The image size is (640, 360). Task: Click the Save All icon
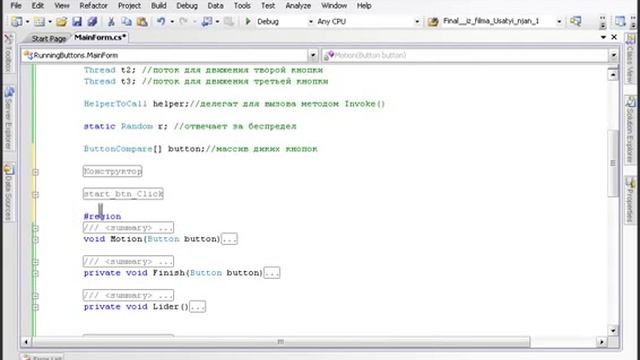92,22
